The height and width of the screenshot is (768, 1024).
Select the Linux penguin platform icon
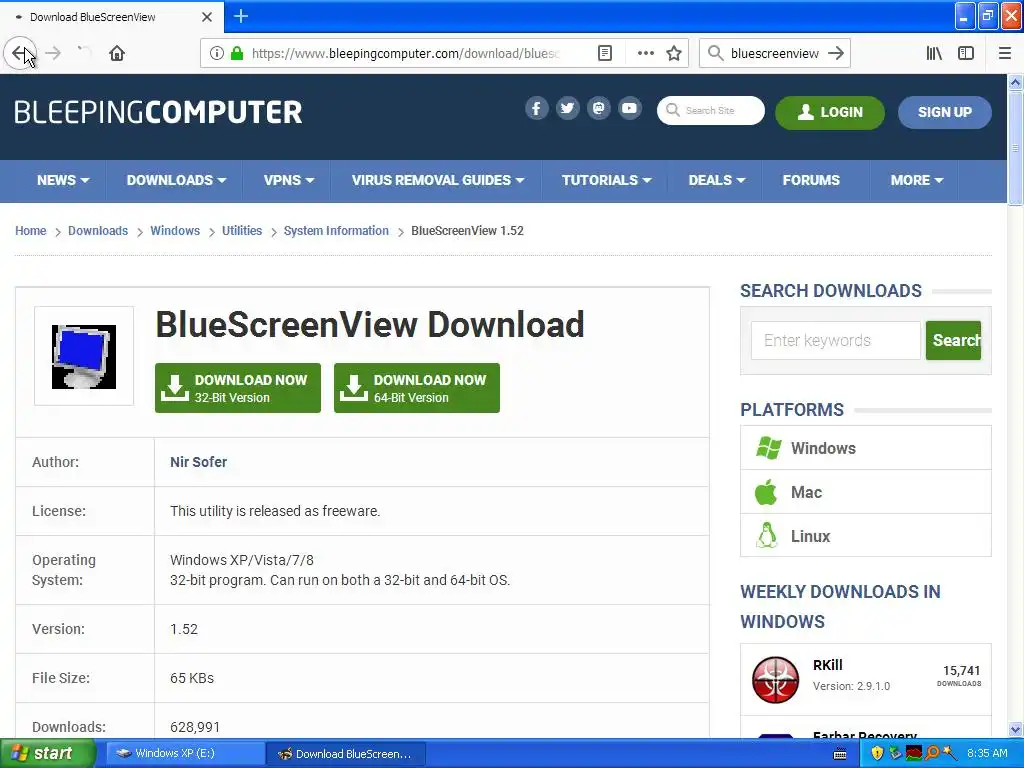767,536
